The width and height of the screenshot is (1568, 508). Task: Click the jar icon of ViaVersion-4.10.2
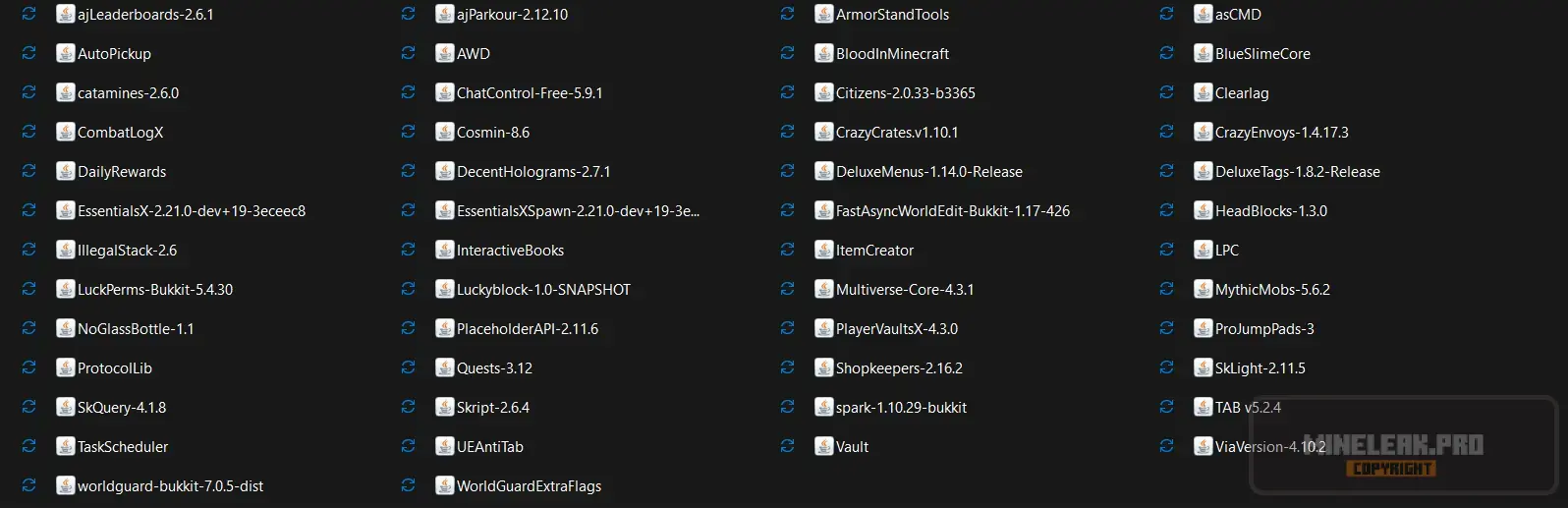(x=1204, y=447)
